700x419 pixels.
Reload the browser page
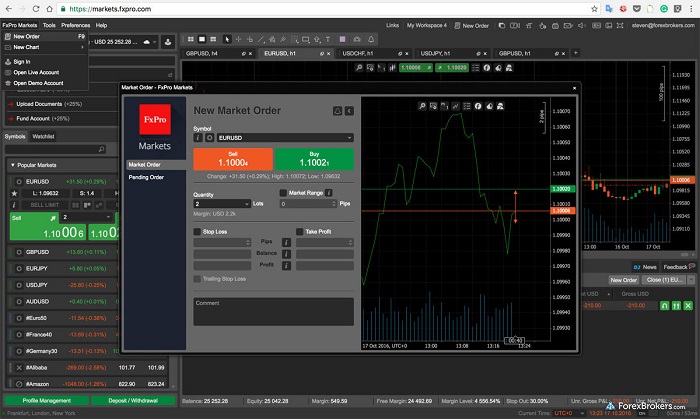click(x=36, y=9)
